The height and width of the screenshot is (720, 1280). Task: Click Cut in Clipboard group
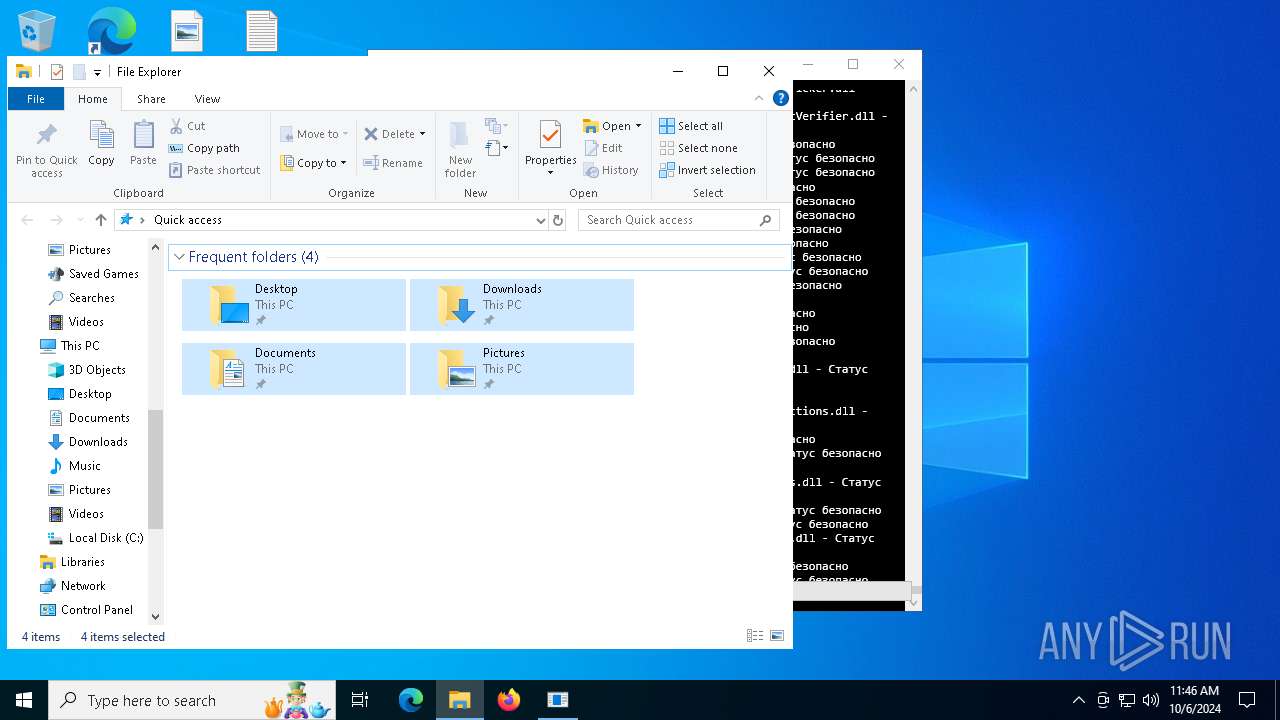pos(187,126)
